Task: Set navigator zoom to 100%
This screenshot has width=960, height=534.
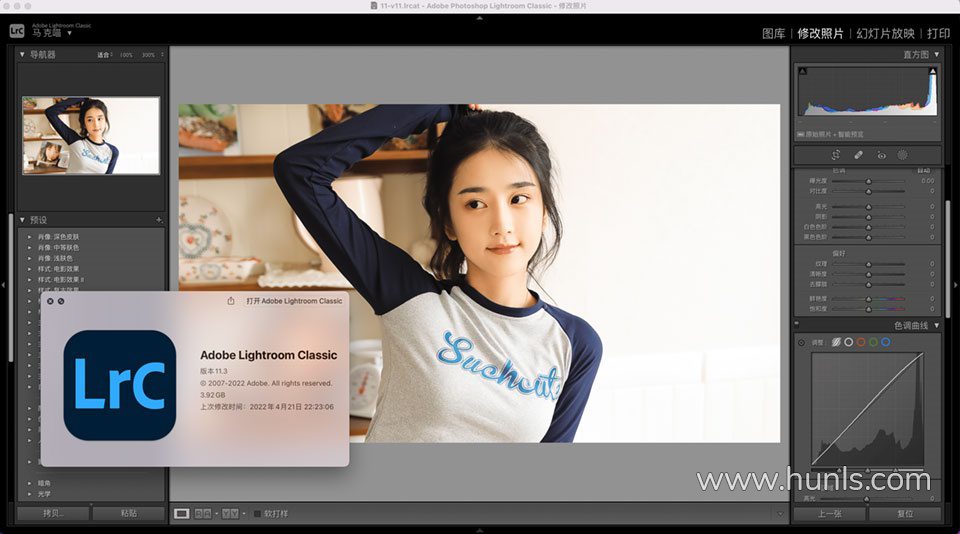Action: pyautogui.click(x=126, y=55)
